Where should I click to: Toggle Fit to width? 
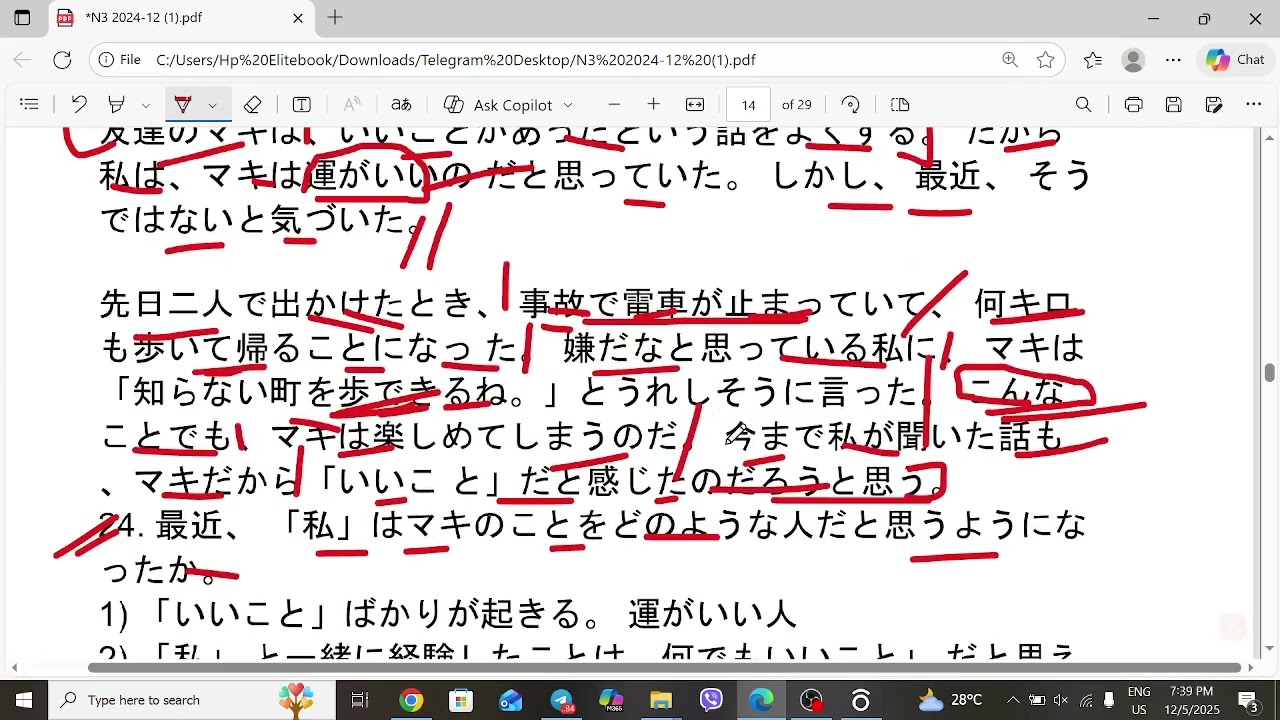click(695, 105)
